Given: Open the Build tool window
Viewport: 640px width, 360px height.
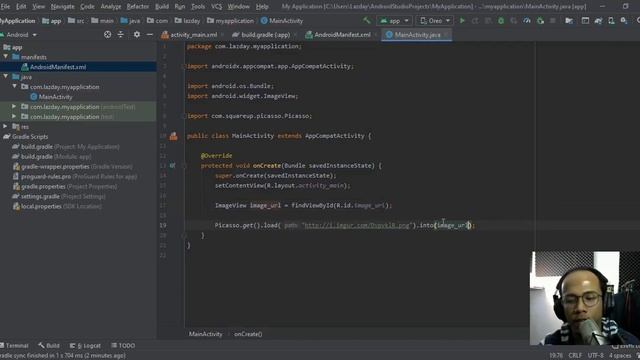Looking at the screenshot, I should (x=49, y=345).
